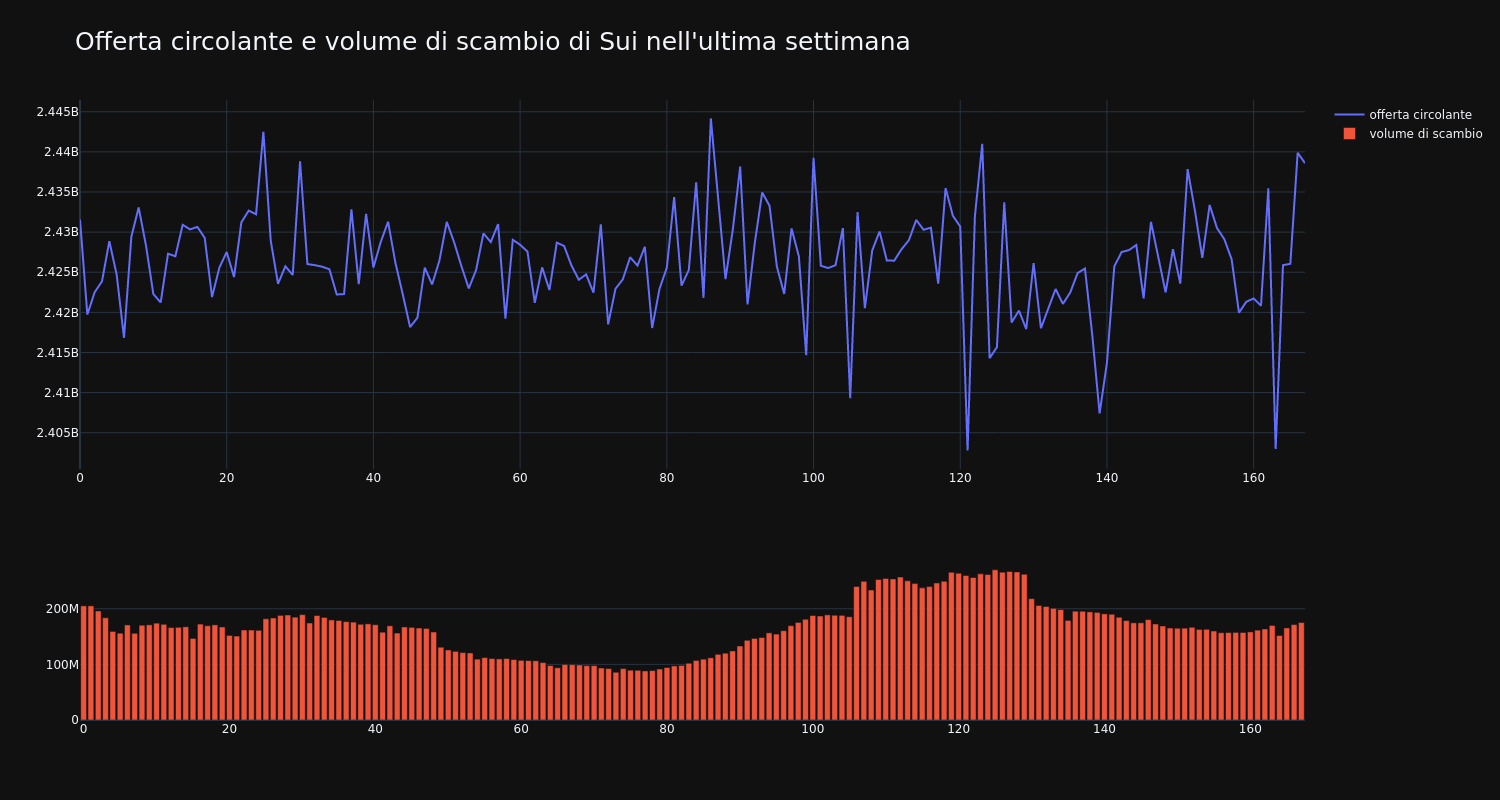
Task: Click the line peak near x=86
Action: (x=711, y=119)
